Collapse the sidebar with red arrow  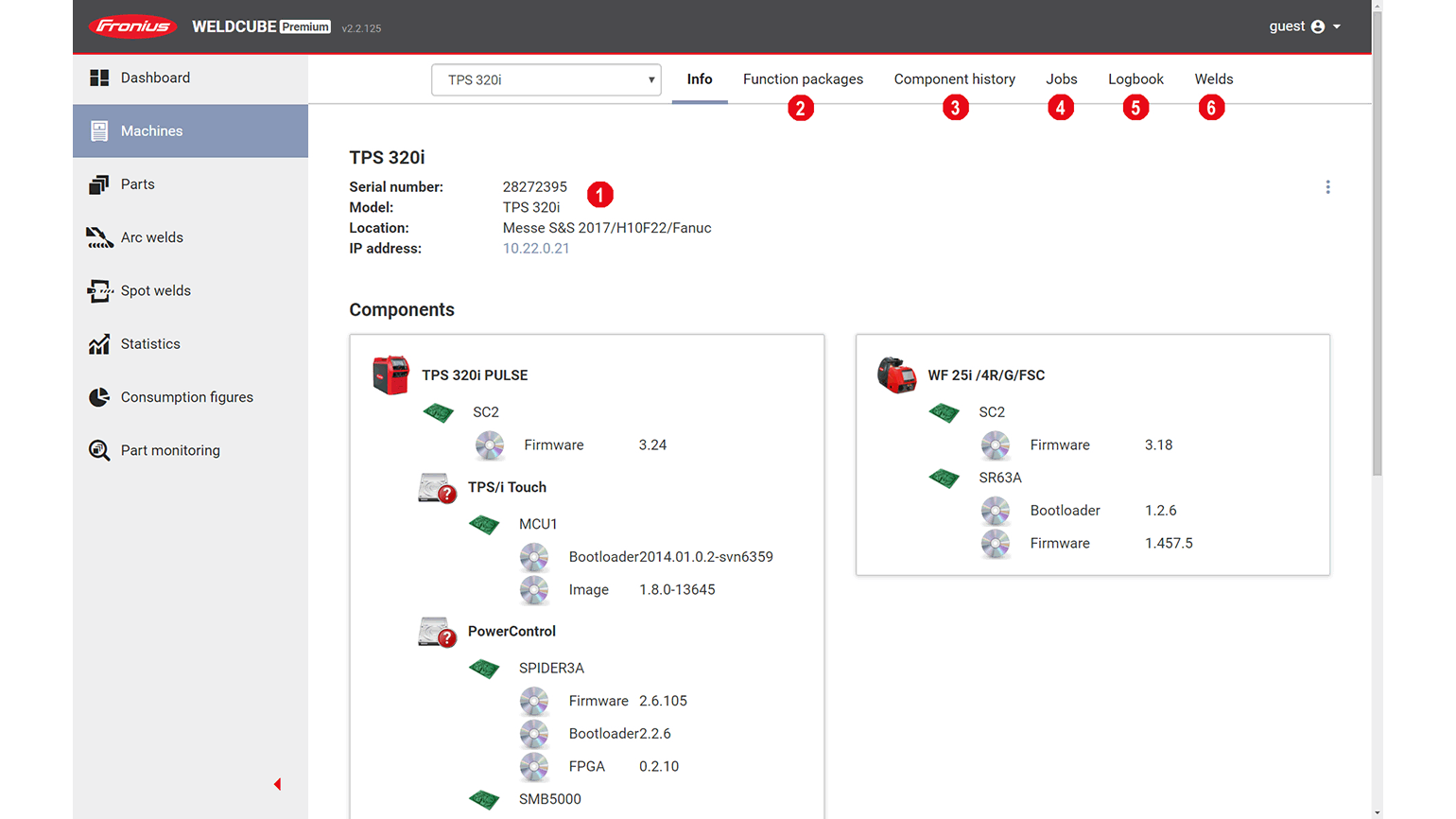click(x=277, y=784)
